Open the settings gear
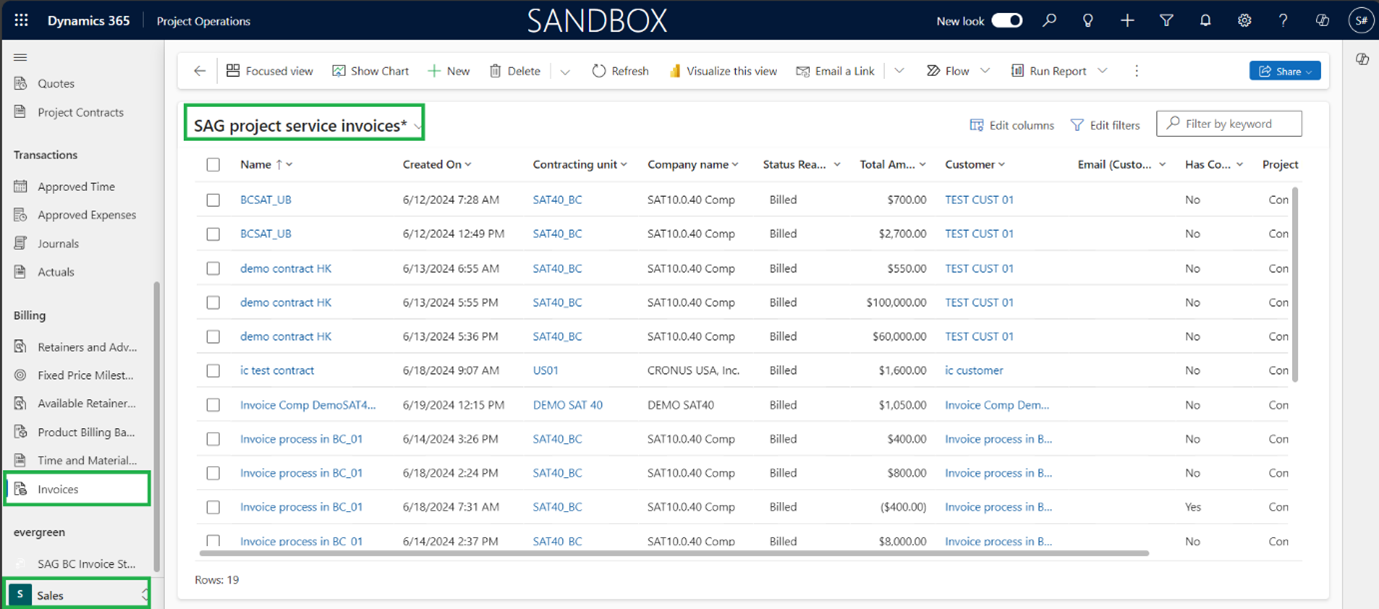The image size is (1379, 609). 1244,20
